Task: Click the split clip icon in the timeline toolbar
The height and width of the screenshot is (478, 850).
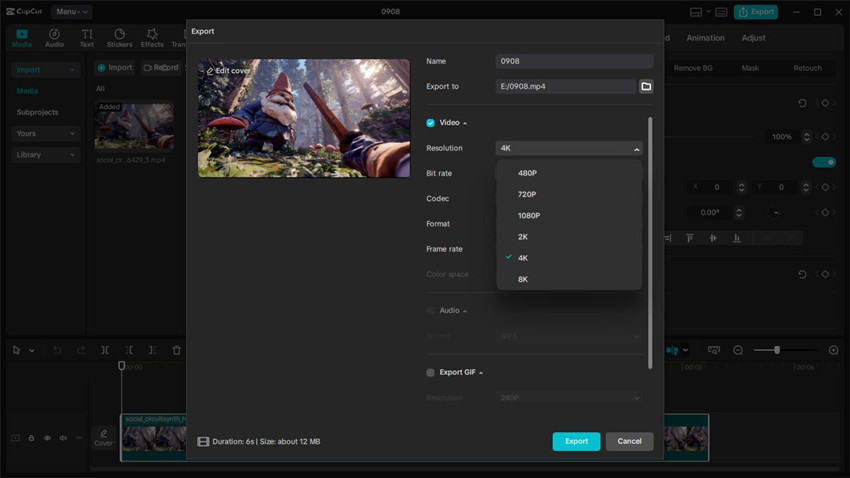Action: point(105,350)
